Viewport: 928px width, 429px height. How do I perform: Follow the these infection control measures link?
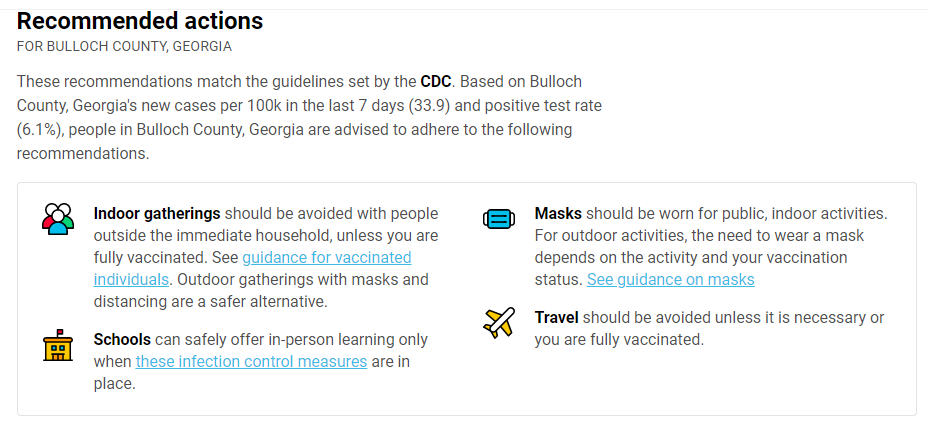252,361
